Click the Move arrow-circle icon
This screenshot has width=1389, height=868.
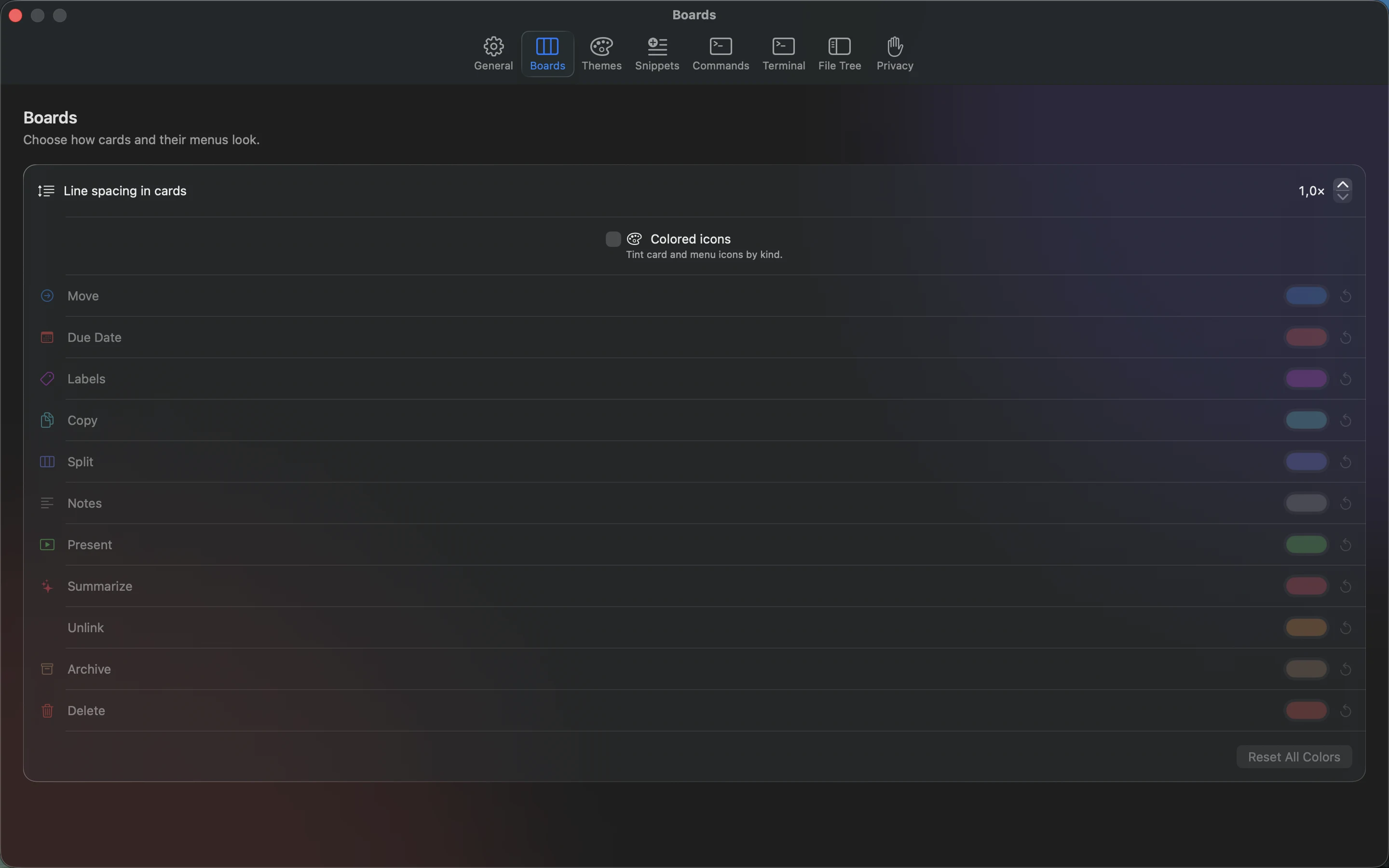[x=47, y=296]
